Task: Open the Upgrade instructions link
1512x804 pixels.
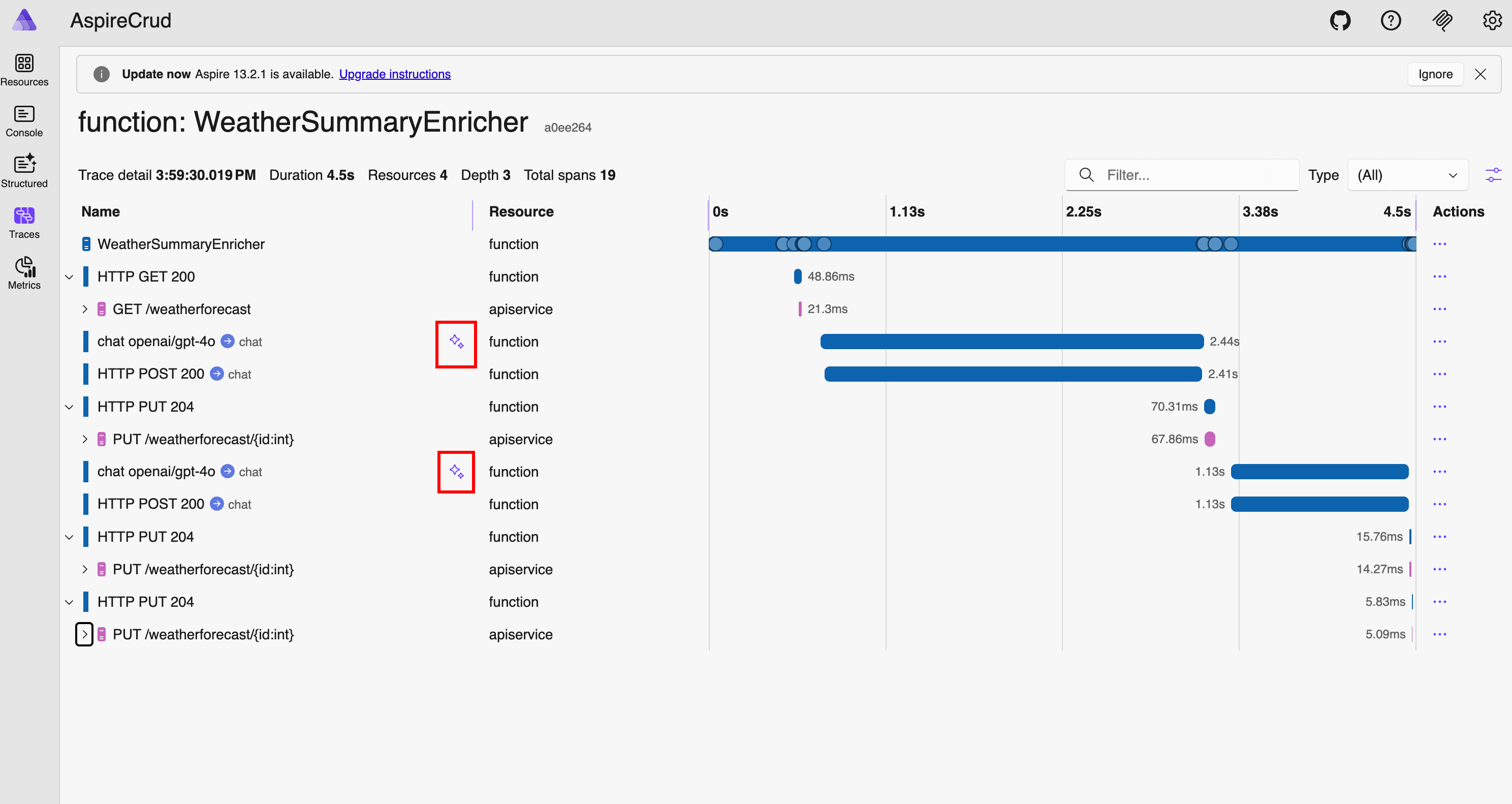Action: click(394, 74)
